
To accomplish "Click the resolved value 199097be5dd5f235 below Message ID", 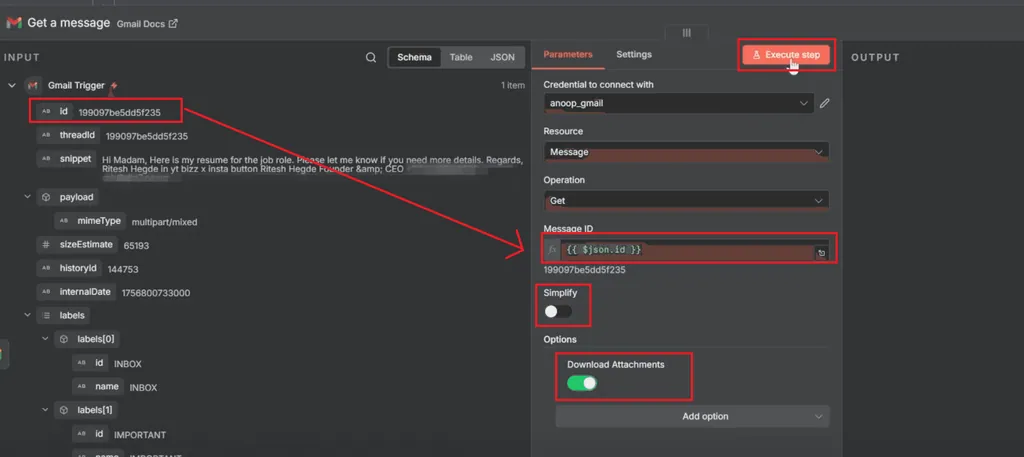I will point(584,270).
